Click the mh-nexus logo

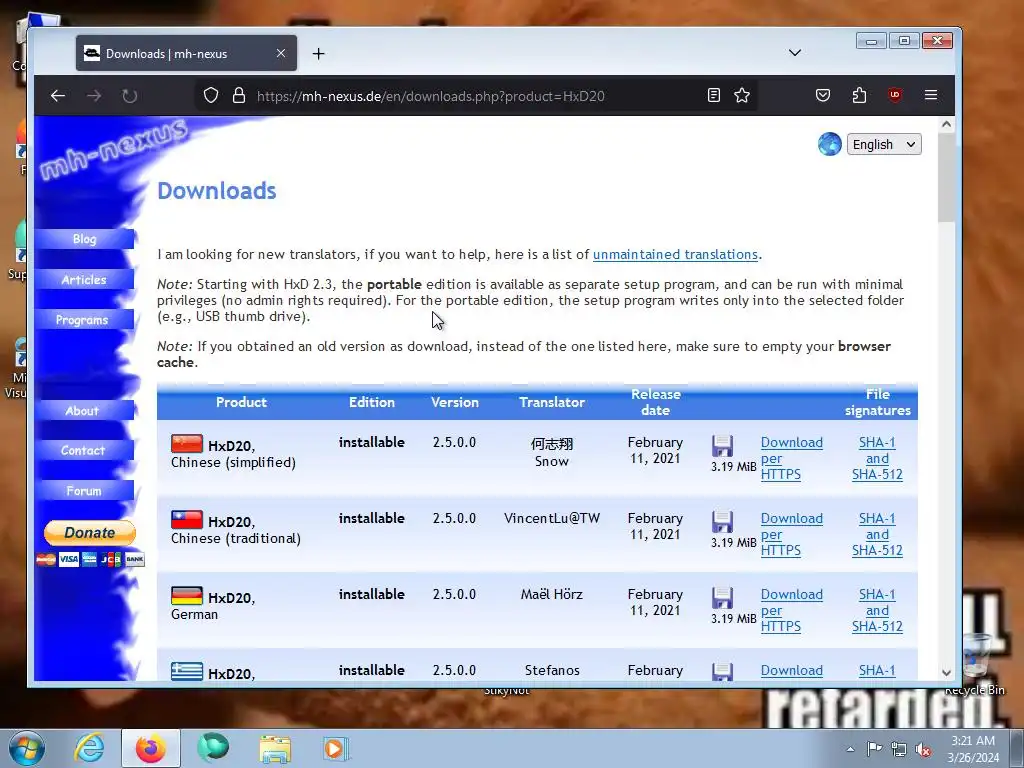pos(113,151)
